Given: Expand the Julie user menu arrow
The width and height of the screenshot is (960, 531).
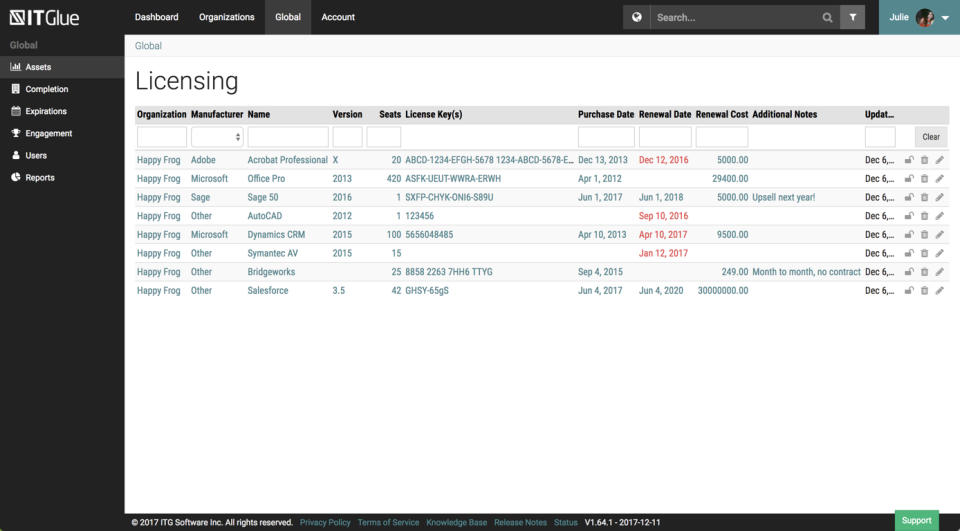Looking at the screenshot, I should (x=945, y=18).
